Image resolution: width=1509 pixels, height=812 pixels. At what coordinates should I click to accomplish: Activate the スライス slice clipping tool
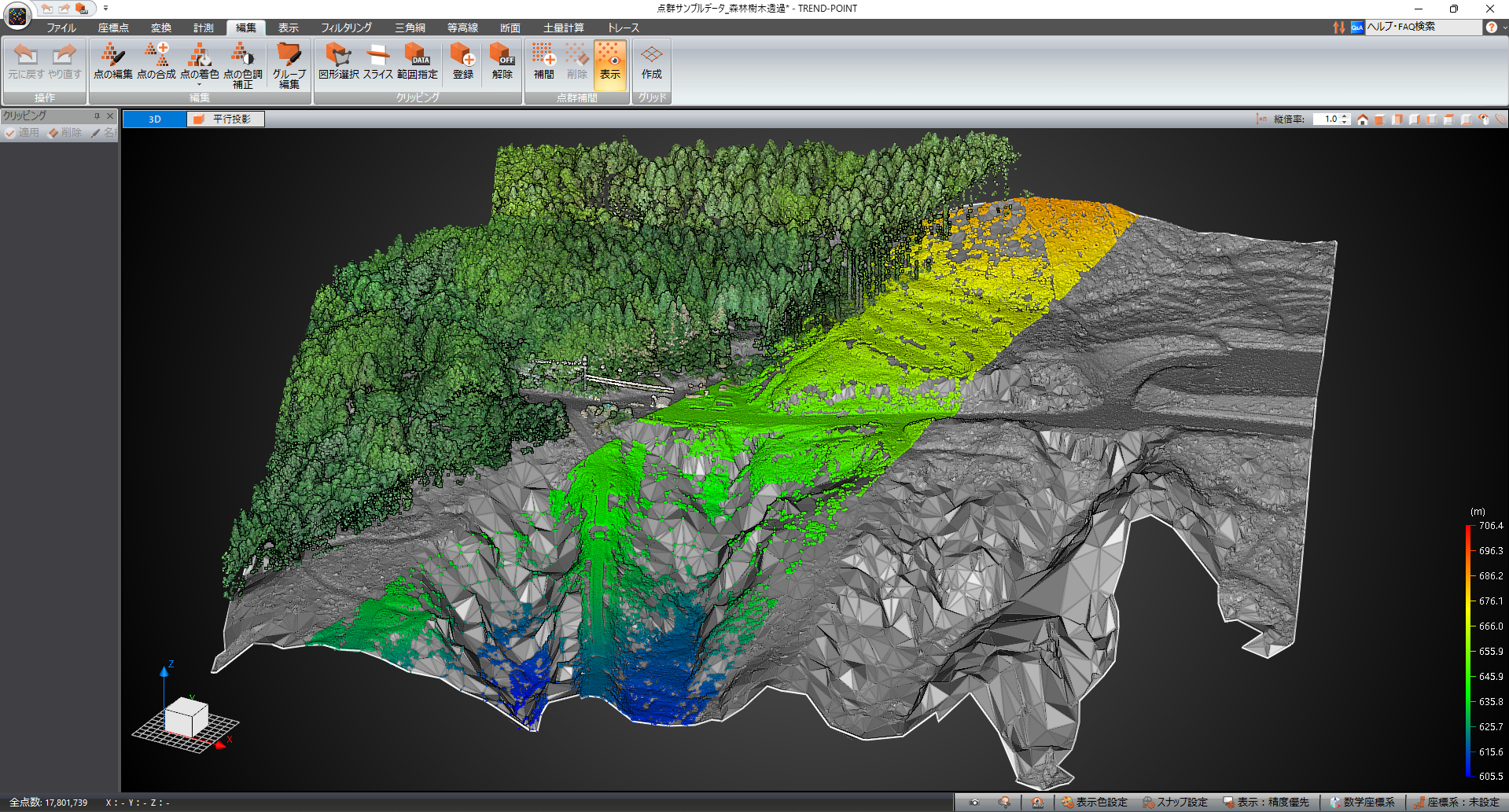[377, 62]
